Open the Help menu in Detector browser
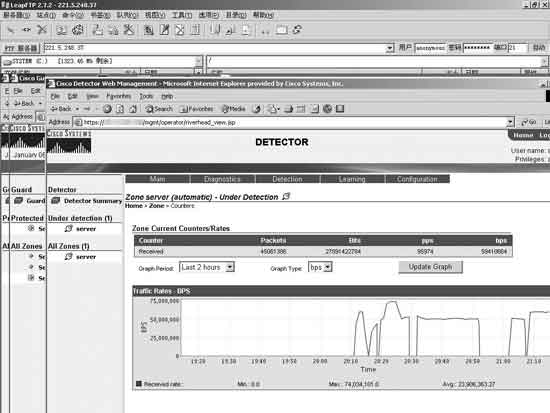Image resolution: width=550 pixels, height=413 pixels. coord(167,96)
